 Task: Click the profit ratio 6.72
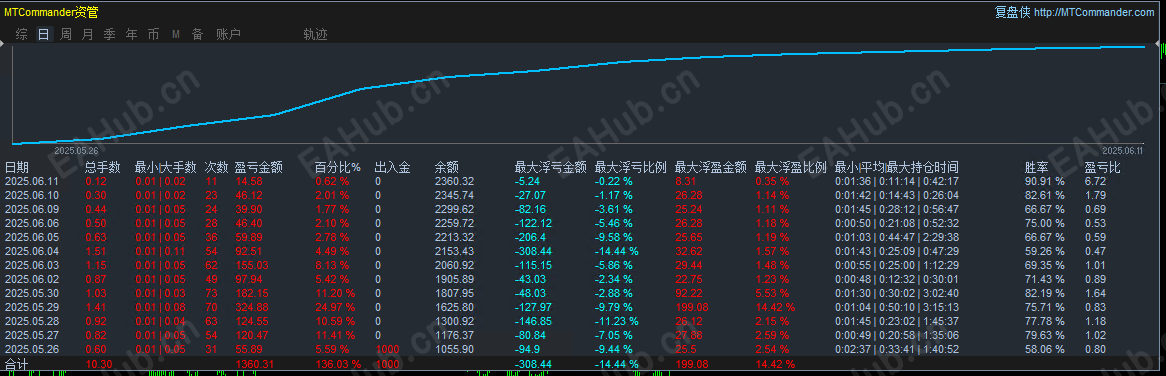pyautogui.click(x=1095, y=181)
